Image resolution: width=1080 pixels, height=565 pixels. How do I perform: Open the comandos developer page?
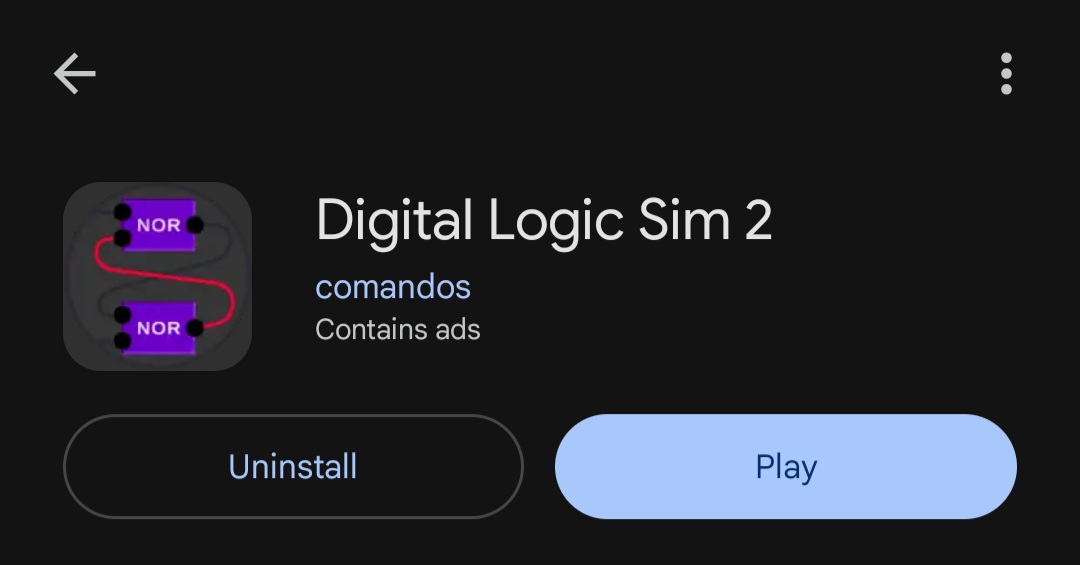tap(393, 287)
